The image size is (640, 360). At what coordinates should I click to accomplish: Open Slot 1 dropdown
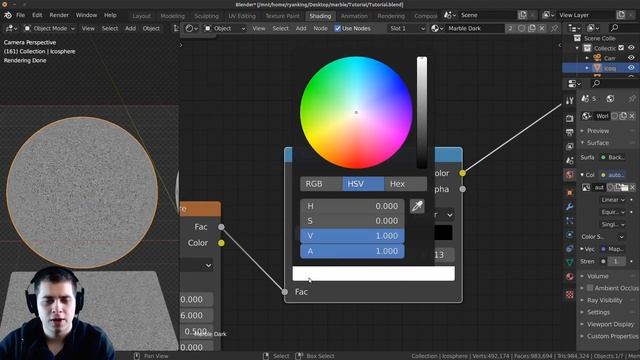tap(407, 28)
